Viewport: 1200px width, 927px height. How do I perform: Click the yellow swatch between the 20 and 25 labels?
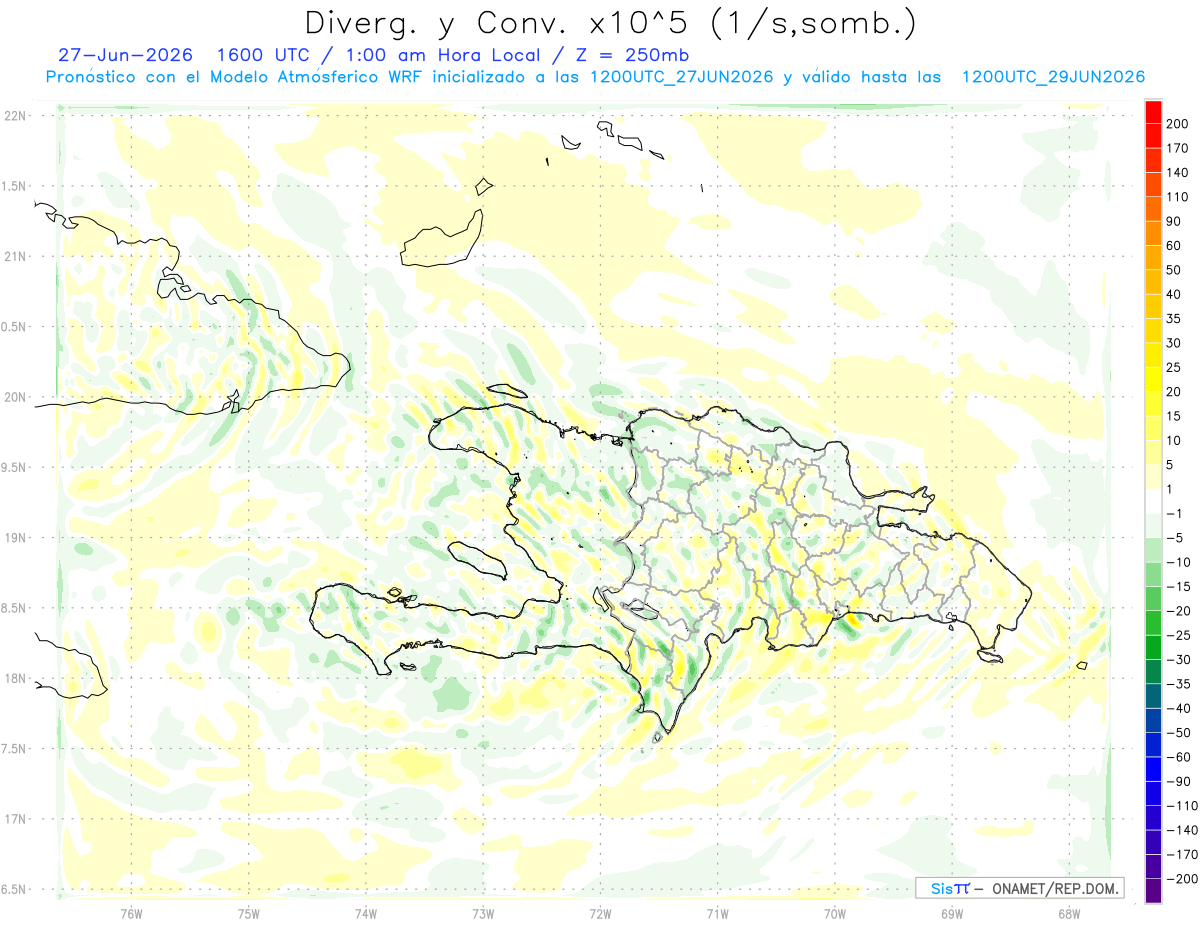tap(1153, 379)
